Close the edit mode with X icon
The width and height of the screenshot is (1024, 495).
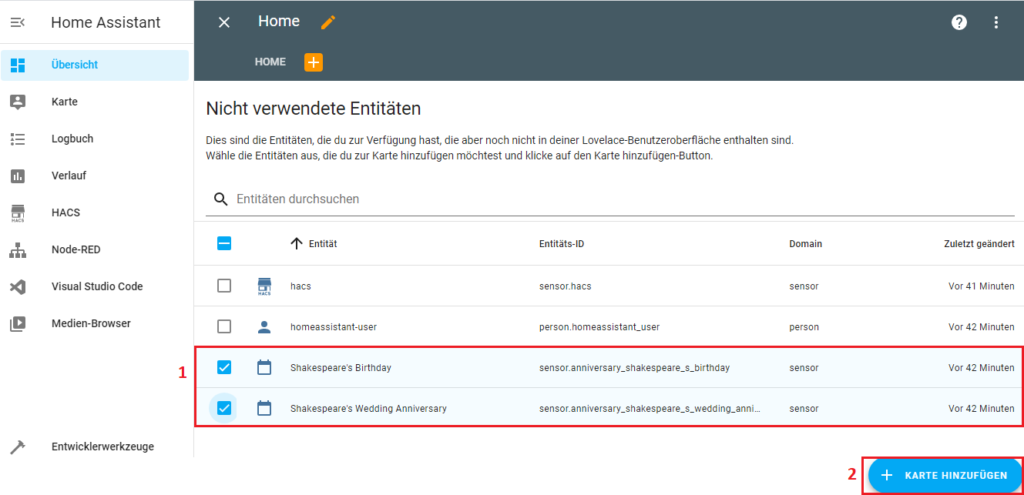click(224, 22)
